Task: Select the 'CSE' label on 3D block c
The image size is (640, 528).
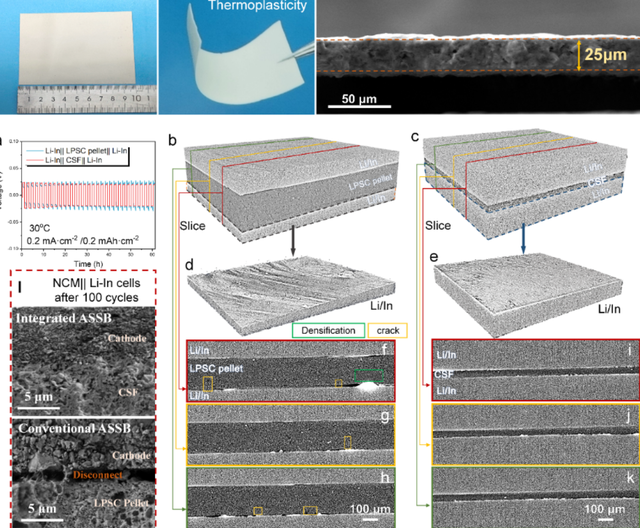Action: [598, 182]
